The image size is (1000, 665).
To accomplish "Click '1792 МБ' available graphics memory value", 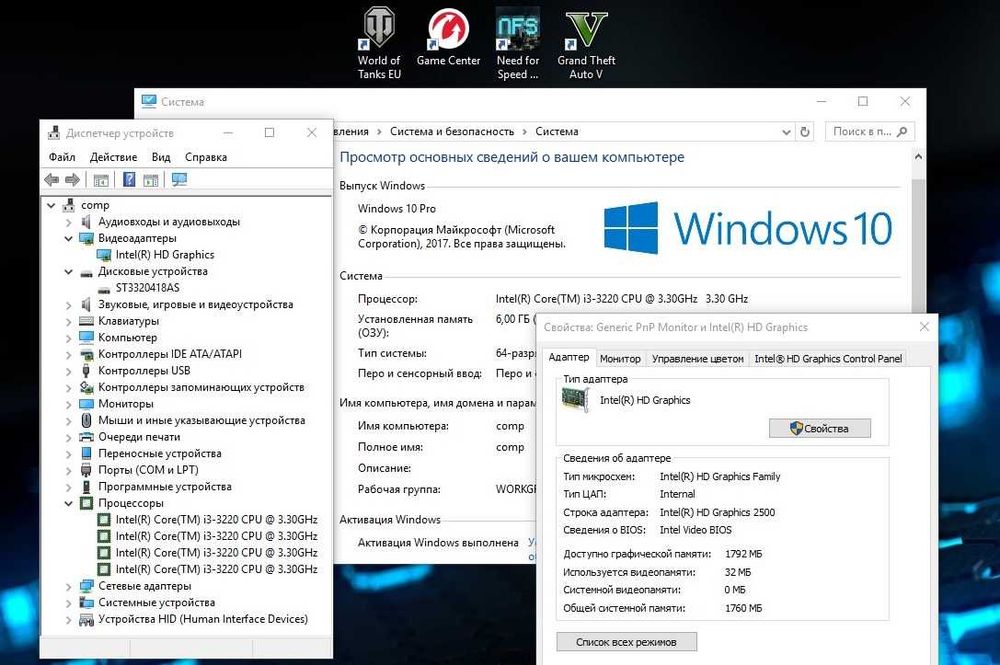I will [743, 554].
